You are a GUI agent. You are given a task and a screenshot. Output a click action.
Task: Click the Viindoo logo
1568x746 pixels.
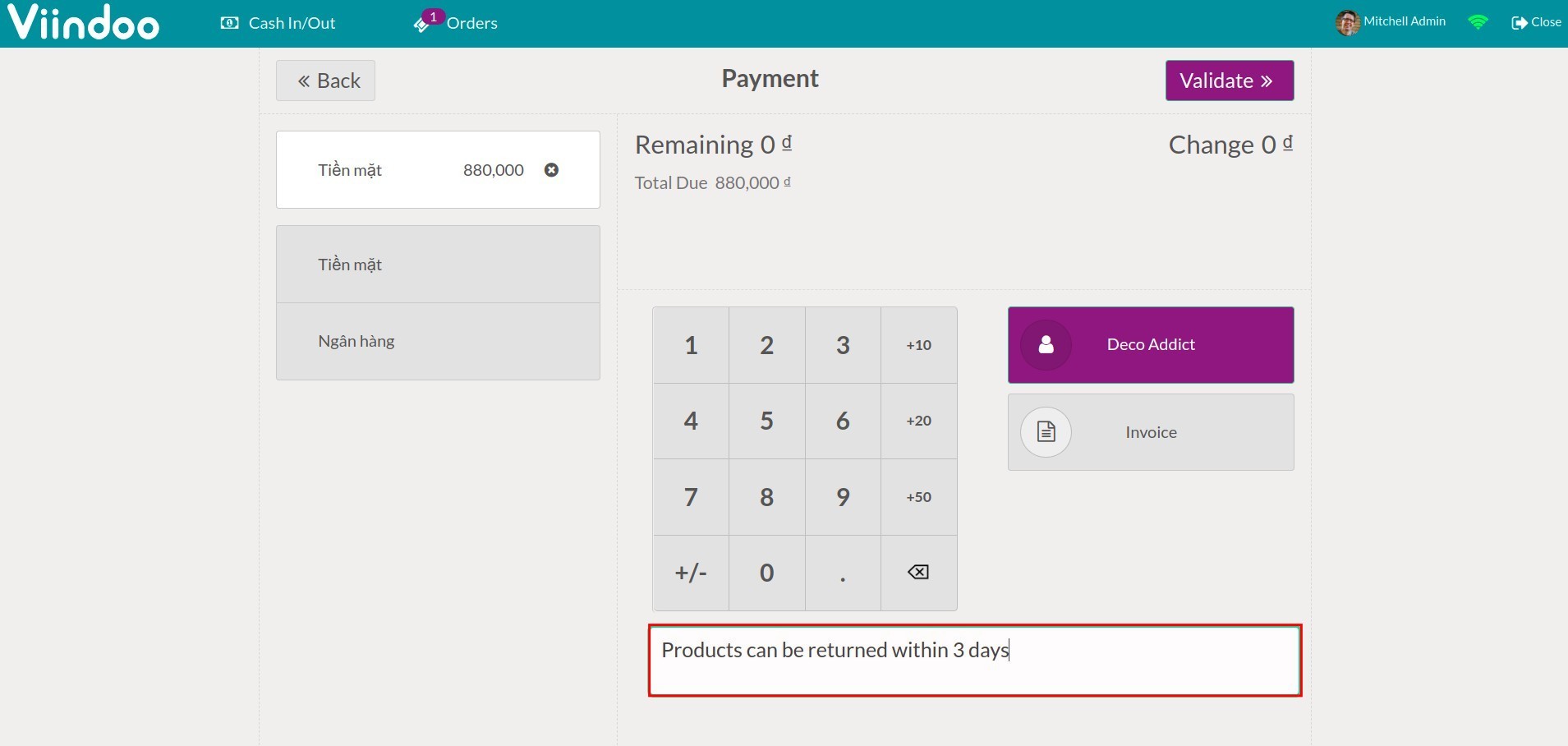(x=82, y=22)
